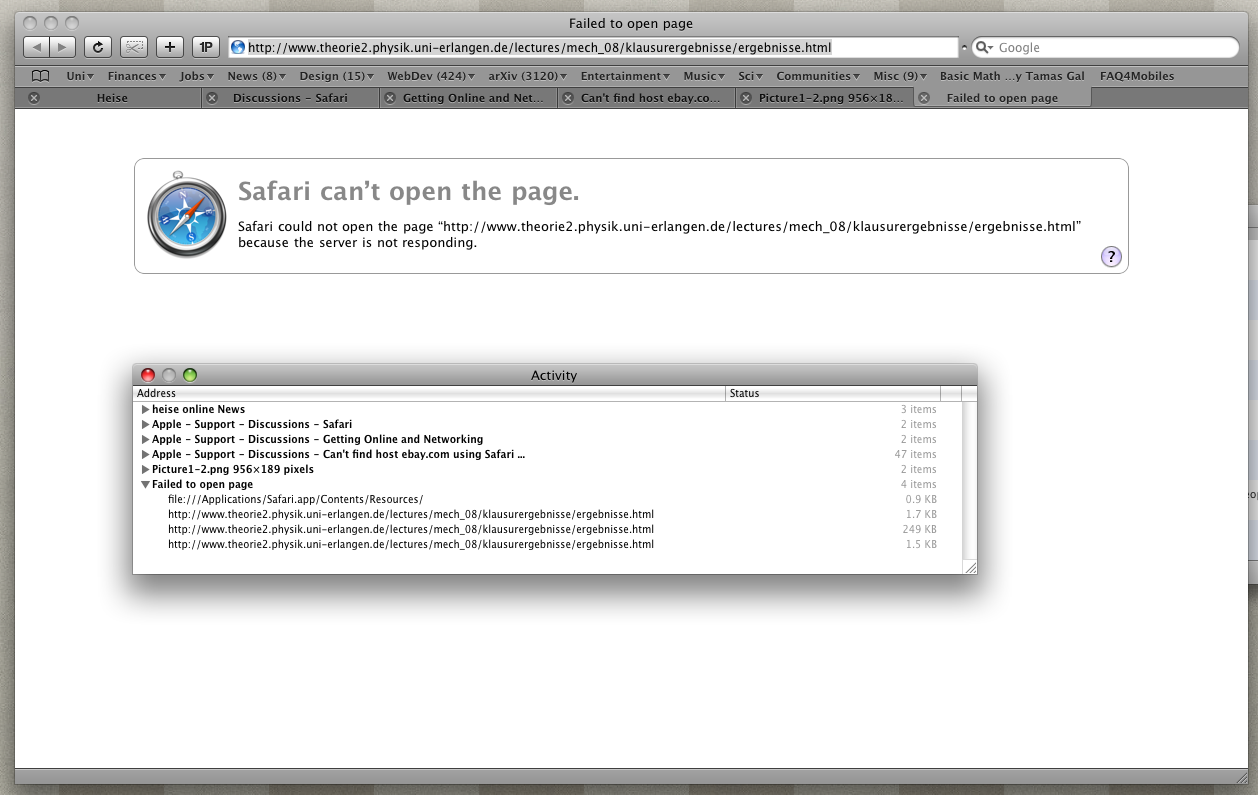The image size is (1258, 795).
Task: Click the question mark help button
Action: coord(1111,257)
